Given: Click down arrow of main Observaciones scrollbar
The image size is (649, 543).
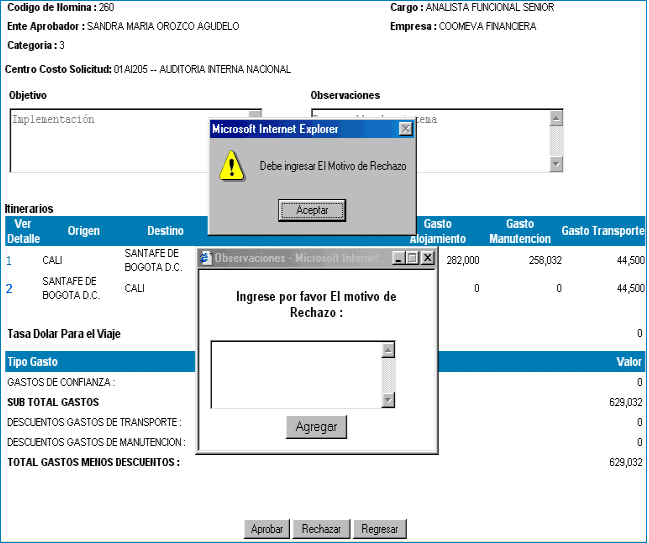Looking at the screenshot, I should [x=556, y=164].
